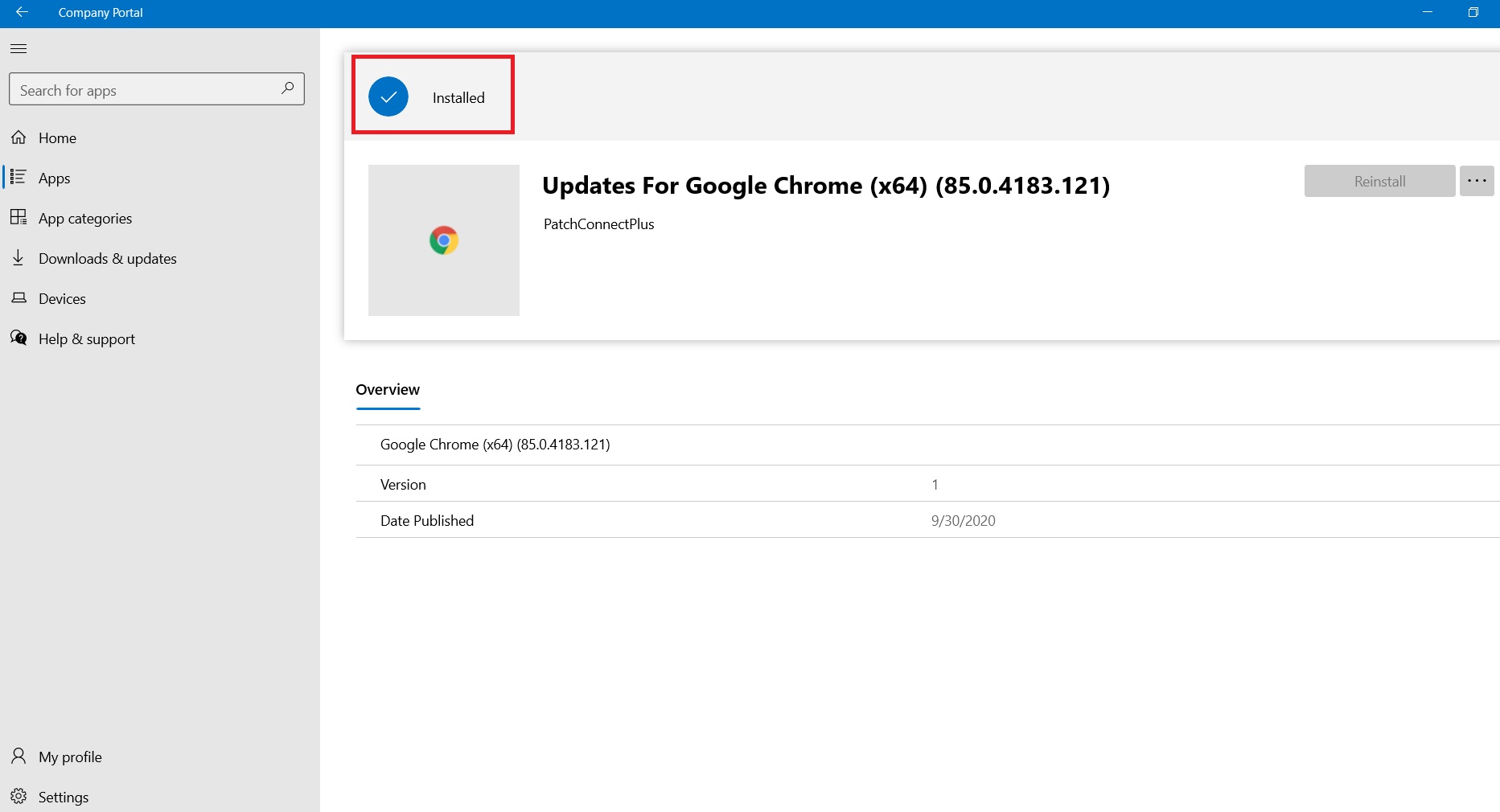Select Apps in the sidebar

pos(55,178)
